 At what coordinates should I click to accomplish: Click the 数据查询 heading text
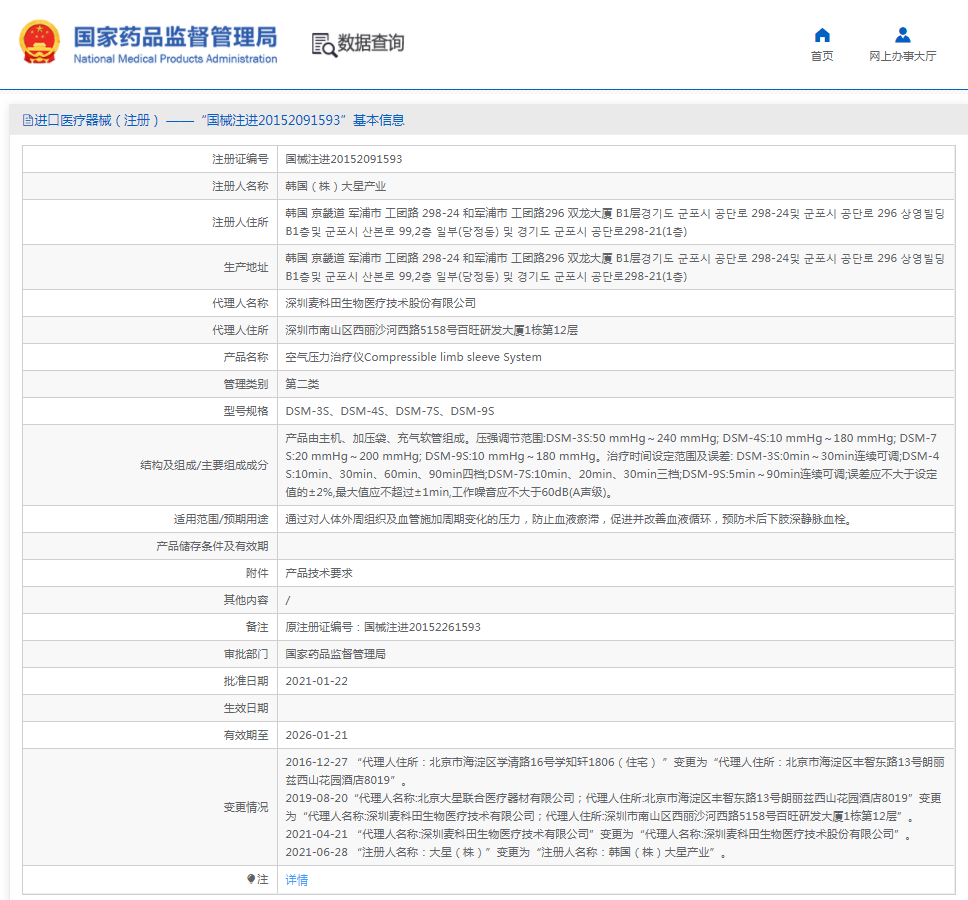pos(371,43)
